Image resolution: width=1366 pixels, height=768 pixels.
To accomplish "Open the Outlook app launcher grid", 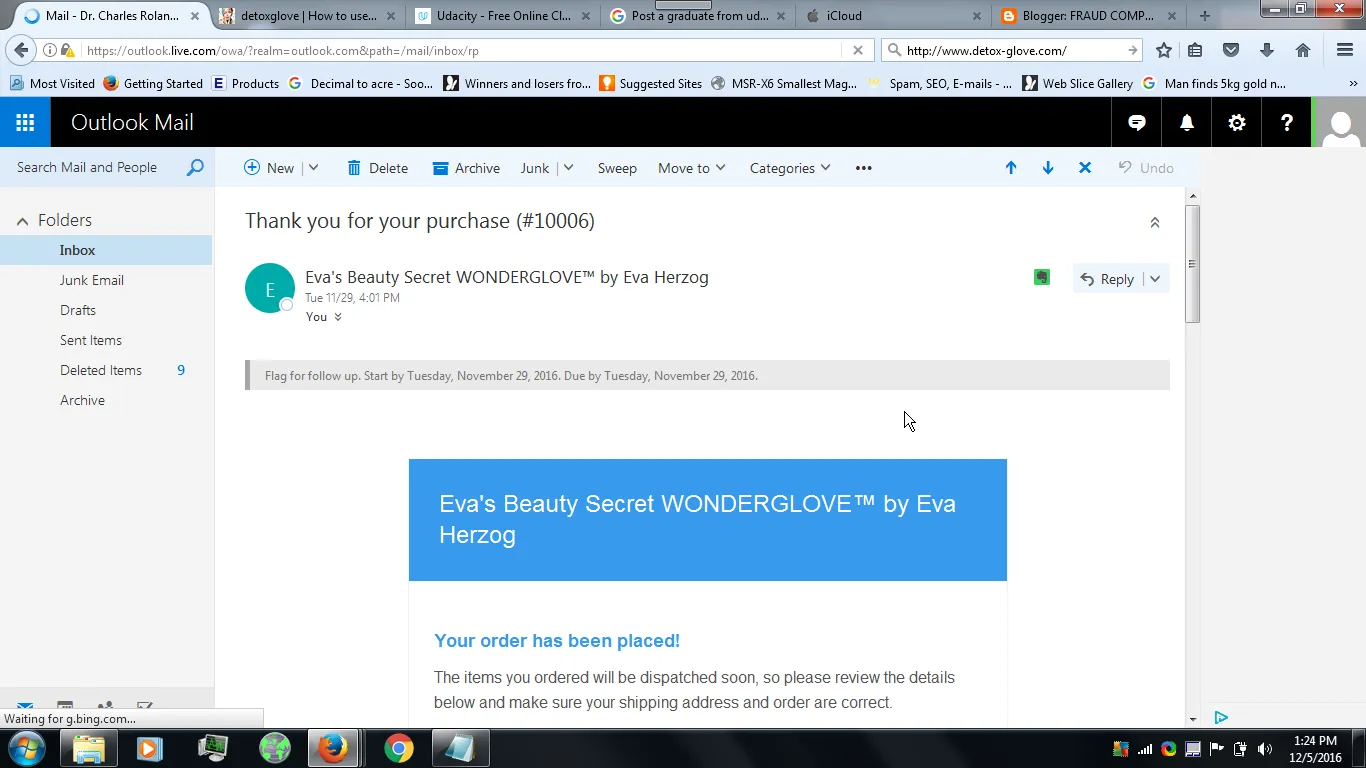I will (25, 123).
